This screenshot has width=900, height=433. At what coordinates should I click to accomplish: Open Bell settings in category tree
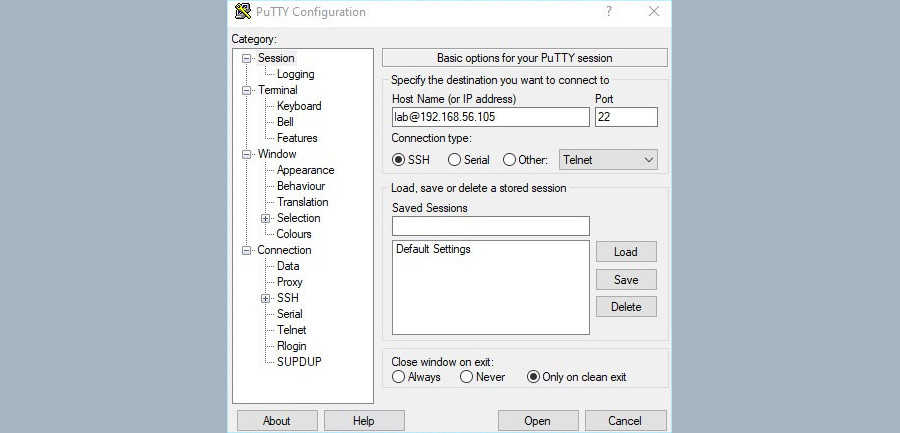[285, 122]
